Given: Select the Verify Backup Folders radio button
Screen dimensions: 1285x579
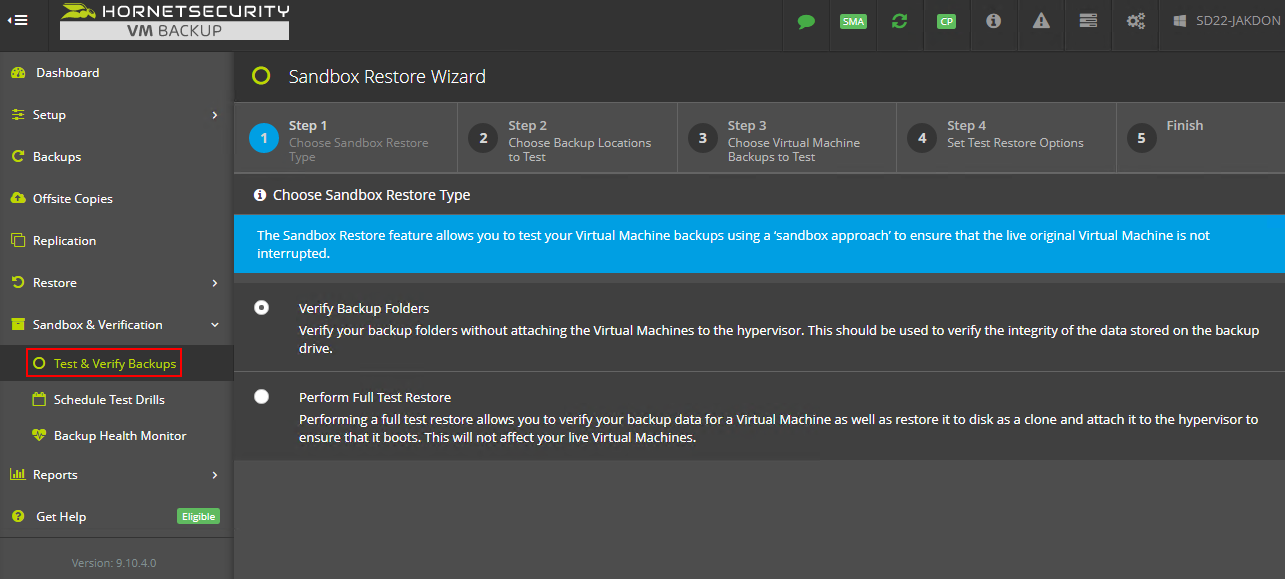Looking at the screenshot, I should coord(262,308).
